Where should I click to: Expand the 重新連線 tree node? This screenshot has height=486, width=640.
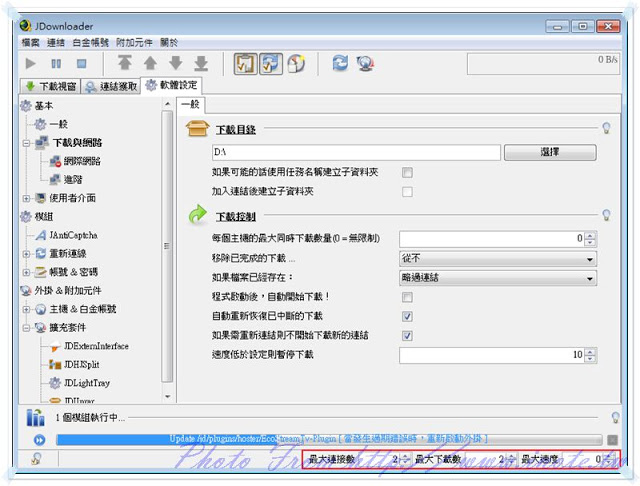coord(27,254)
